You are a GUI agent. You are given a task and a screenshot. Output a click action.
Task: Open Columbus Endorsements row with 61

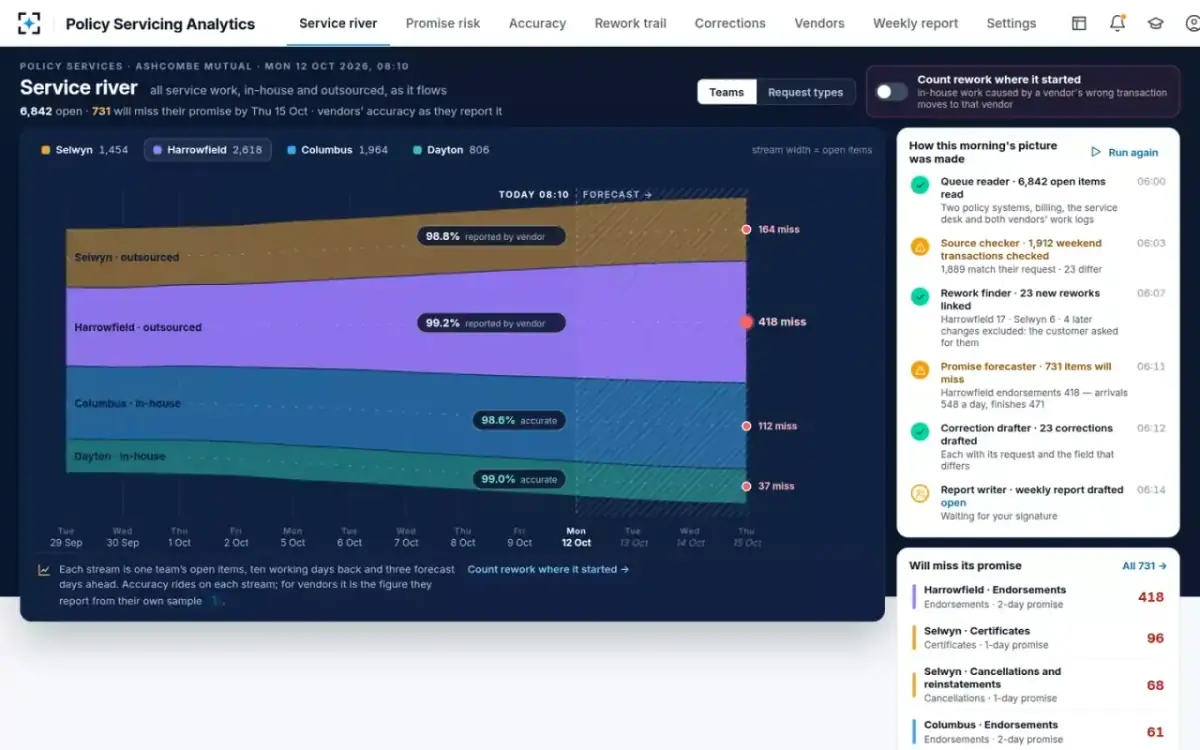click(x=1039, y=732)
